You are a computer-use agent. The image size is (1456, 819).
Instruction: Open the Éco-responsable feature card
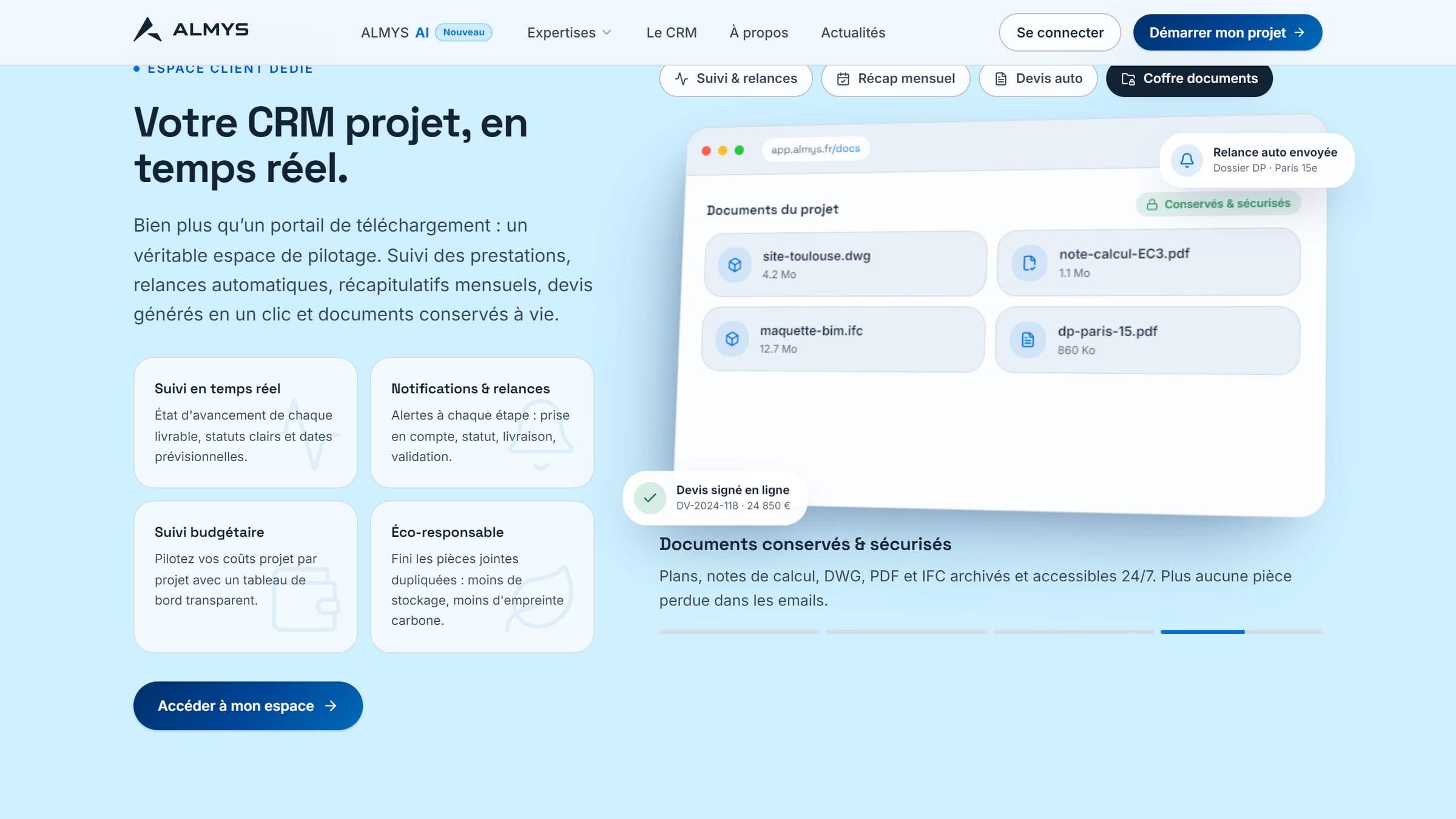482,576
